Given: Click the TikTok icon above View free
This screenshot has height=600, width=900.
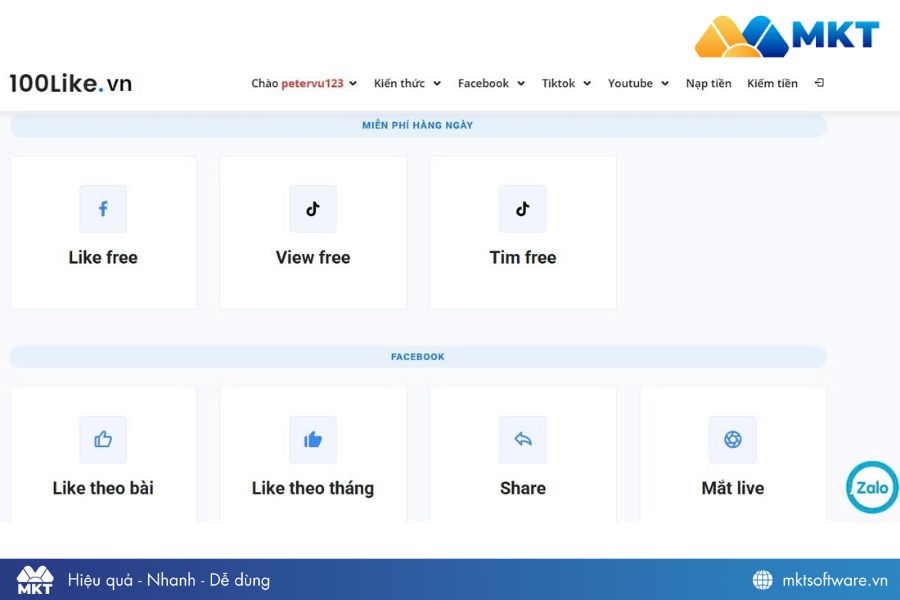Looking at the screenshot, I should (313, 209).
